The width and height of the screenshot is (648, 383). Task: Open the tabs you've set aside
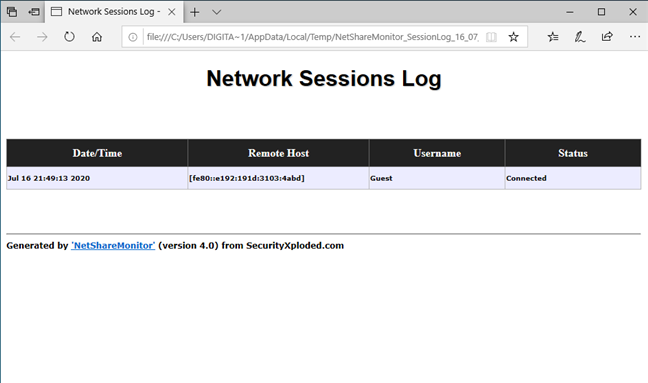click(x=12, y=12)
